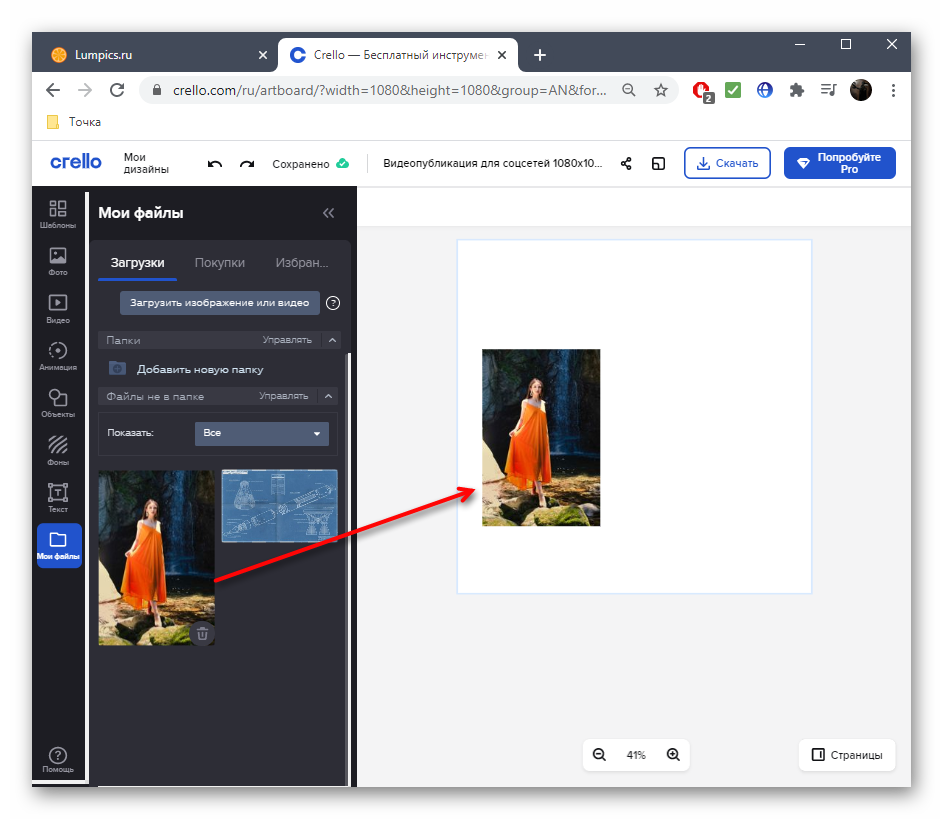Select the Текст tool in sidebar
The height and width of the screenshot is (819, 943).
(58, 497)
